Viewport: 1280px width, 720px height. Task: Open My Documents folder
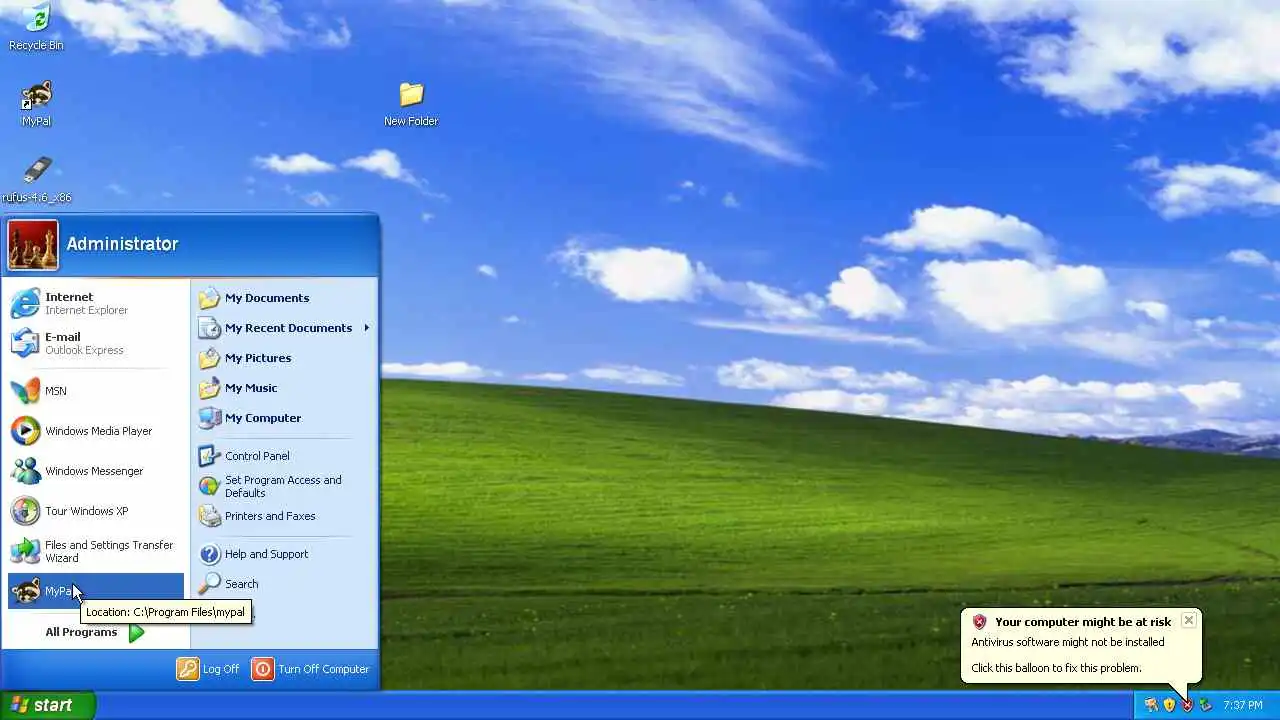coord(284,298)
